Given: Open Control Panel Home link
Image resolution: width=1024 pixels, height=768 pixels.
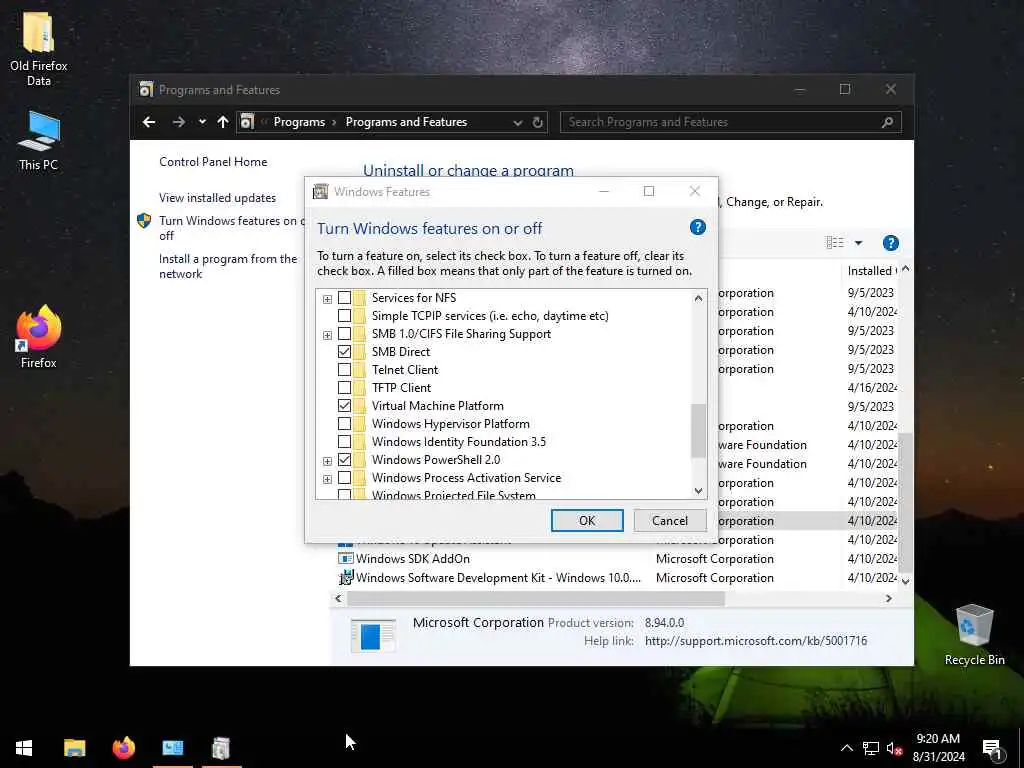Looking at the screenshot, I should (213, 162).
